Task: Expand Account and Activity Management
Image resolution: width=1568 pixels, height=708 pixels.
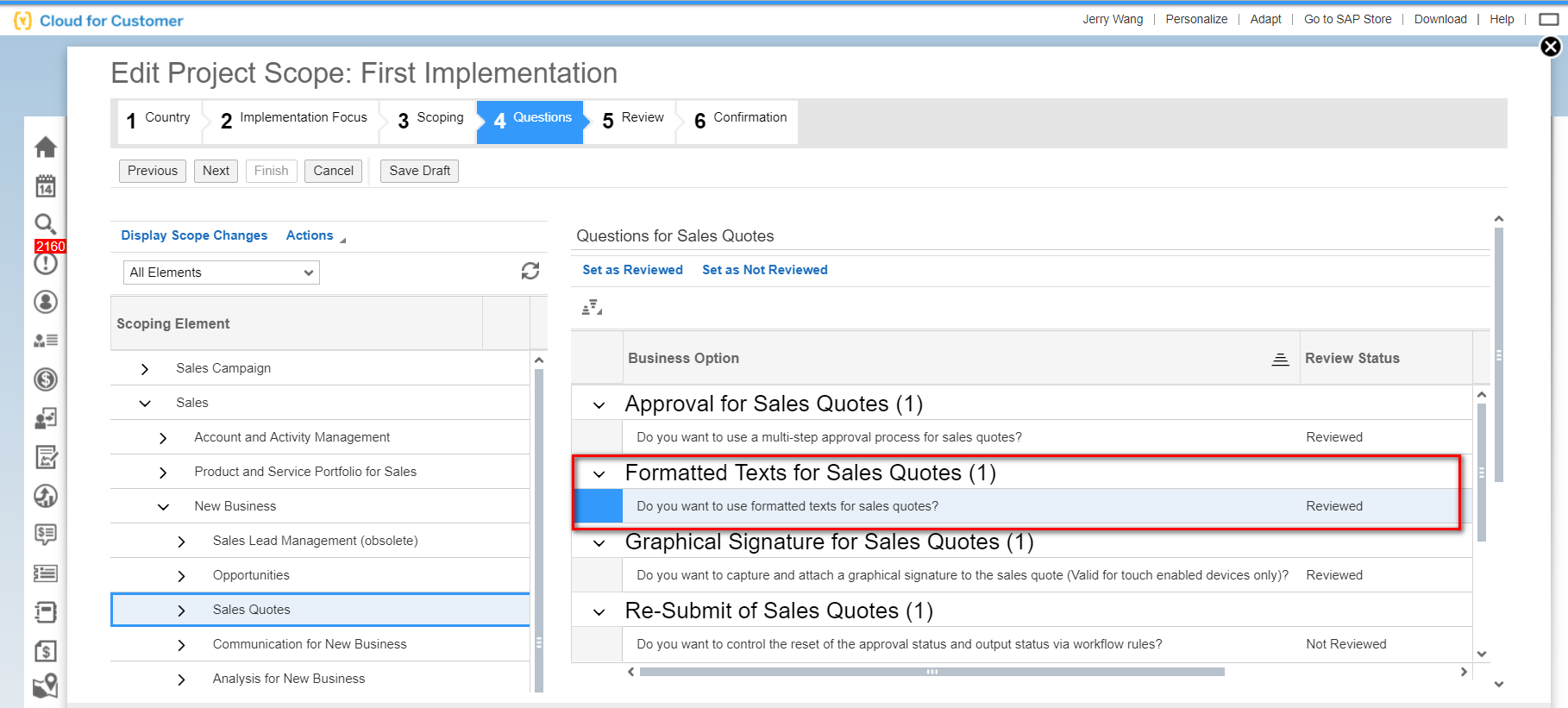Action: pos(163,438)
